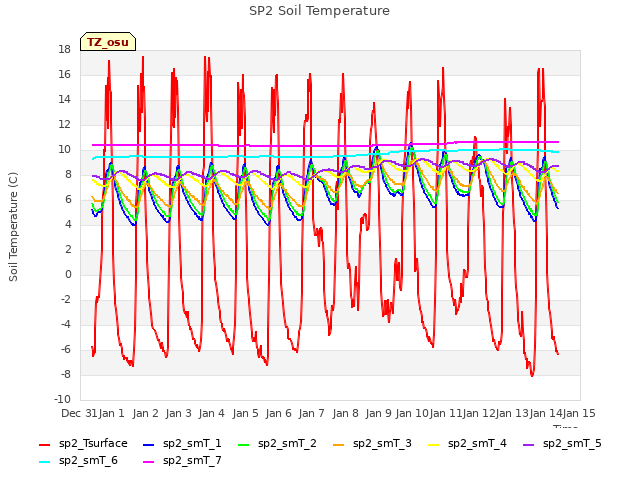Screen dimensions: 640x480
Task: Click the -8 y-axis tick label
Action: tap(66, 375)
